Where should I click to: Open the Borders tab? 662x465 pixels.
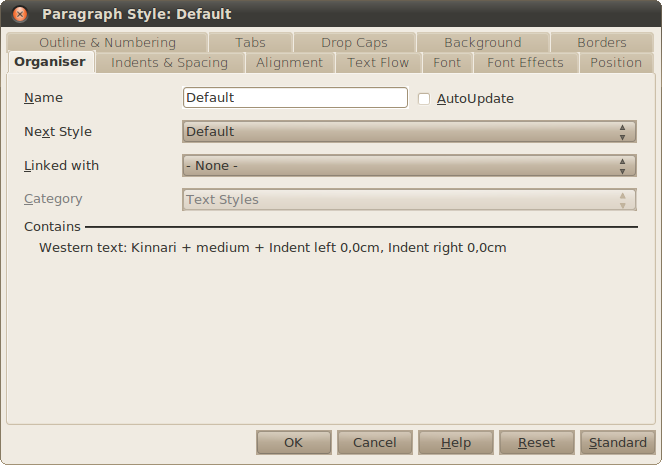pos(601,42)
